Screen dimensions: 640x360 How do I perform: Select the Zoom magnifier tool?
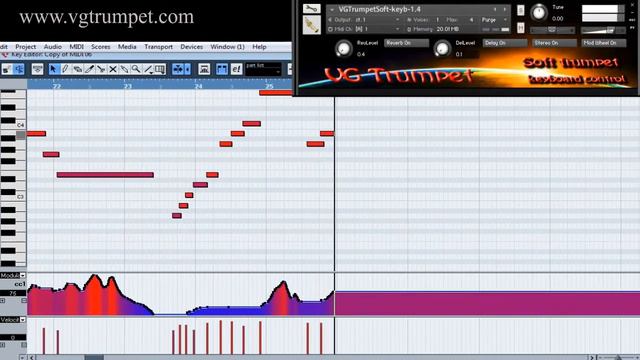(x=136, y=69)
